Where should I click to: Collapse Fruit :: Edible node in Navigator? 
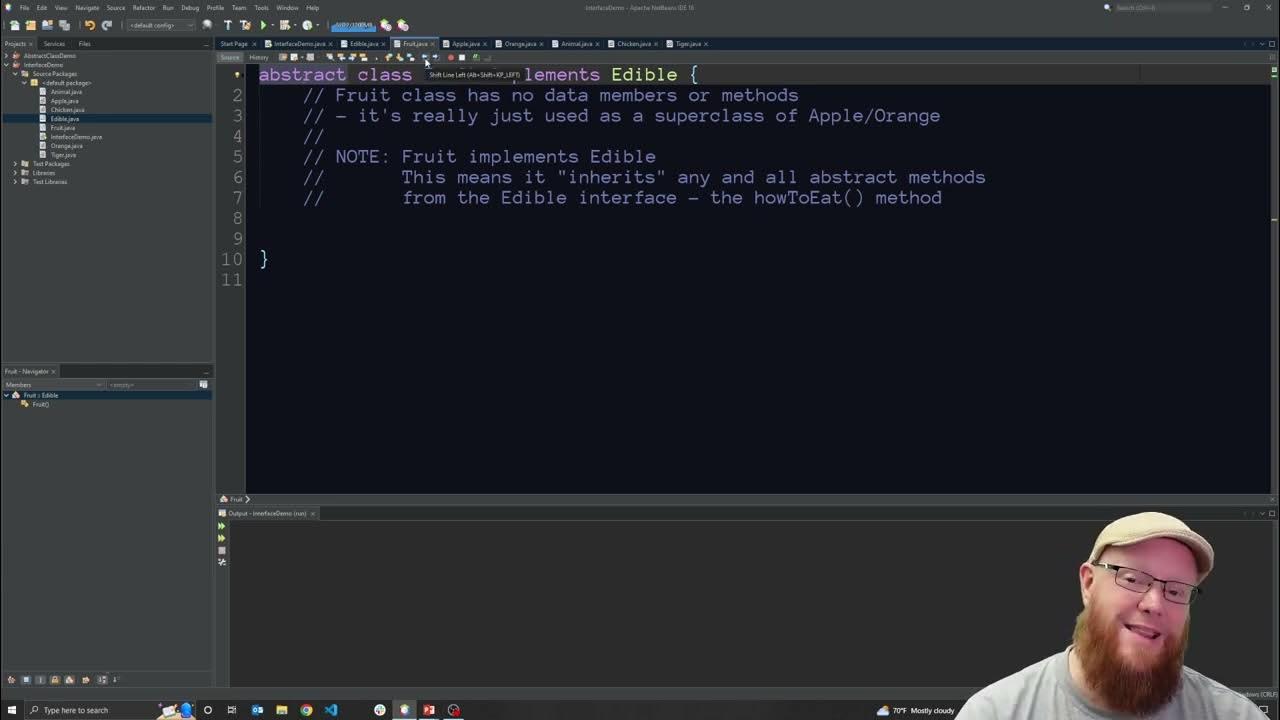[6, 395]
